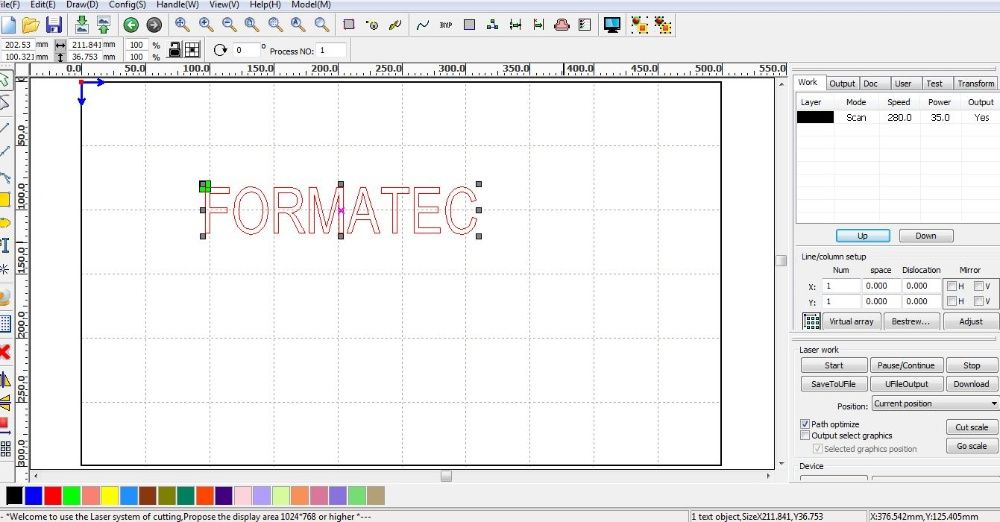Pick the black color swatch in palette
This screenshot has width=1000, height=522.
pyautogui.click(x=14, y=496)
